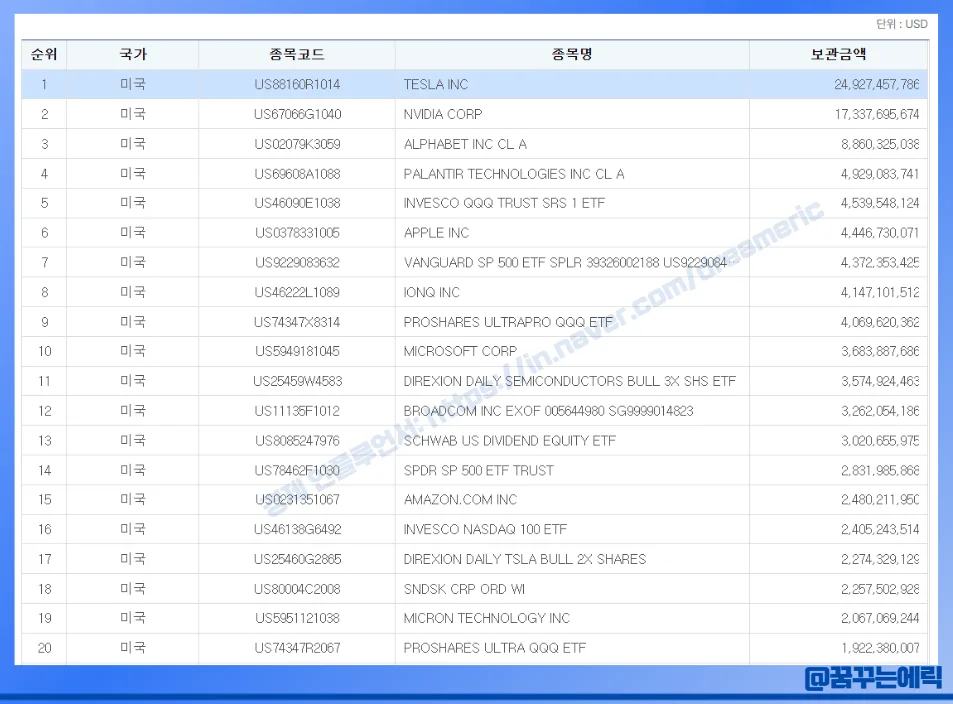The height and width of the screenshot is (704, 953).
Task: Click stock code US46090E1038
Action: [297, 203]
